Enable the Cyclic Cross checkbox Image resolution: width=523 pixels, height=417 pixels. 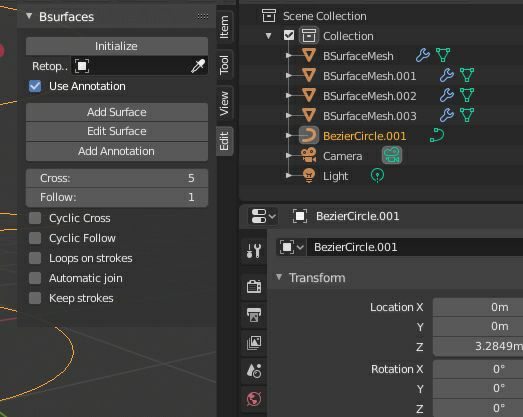point(35,218)
